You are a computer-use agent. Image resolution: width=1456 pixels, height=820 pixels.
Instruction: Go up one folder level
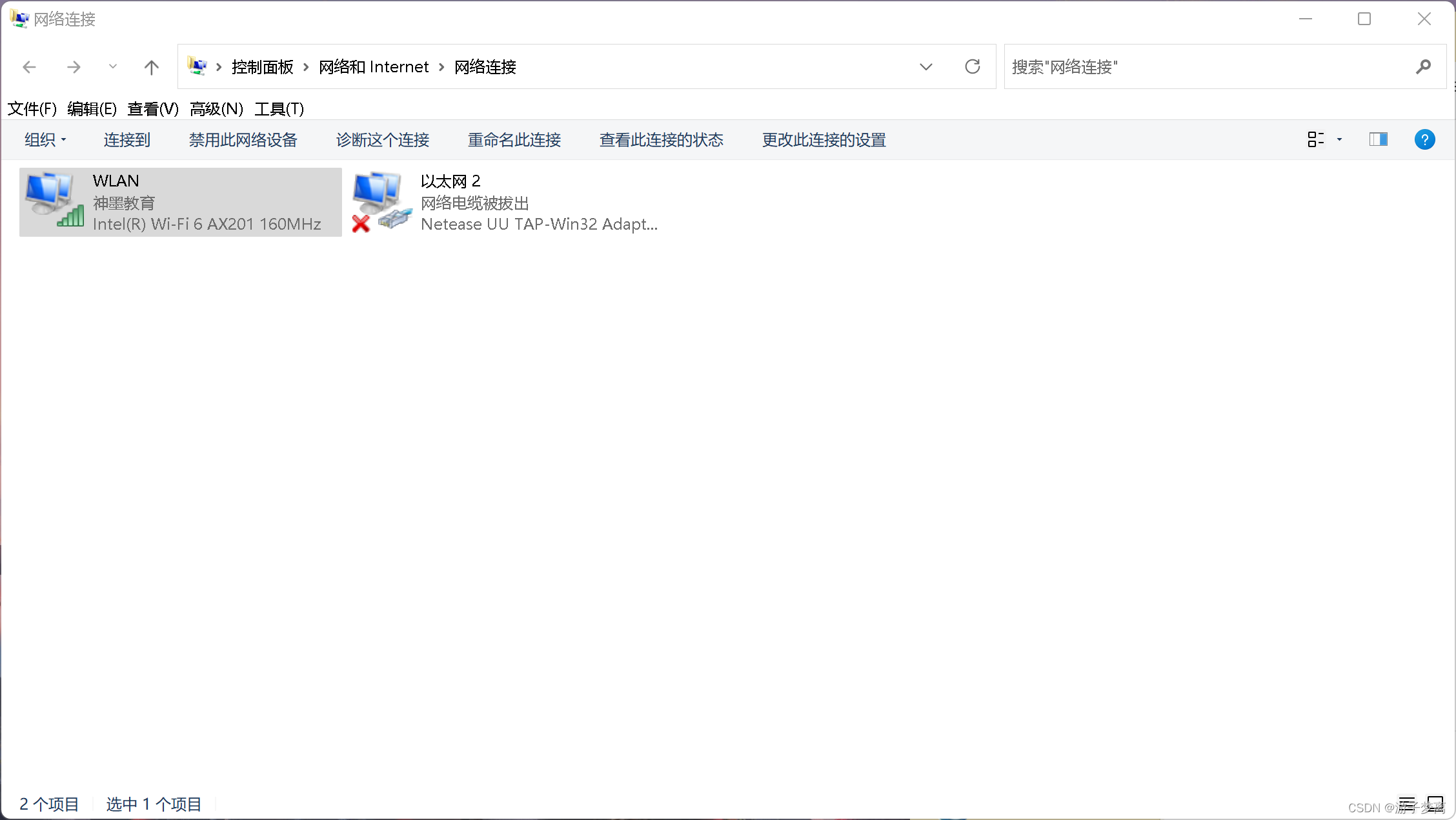[151, 67]
